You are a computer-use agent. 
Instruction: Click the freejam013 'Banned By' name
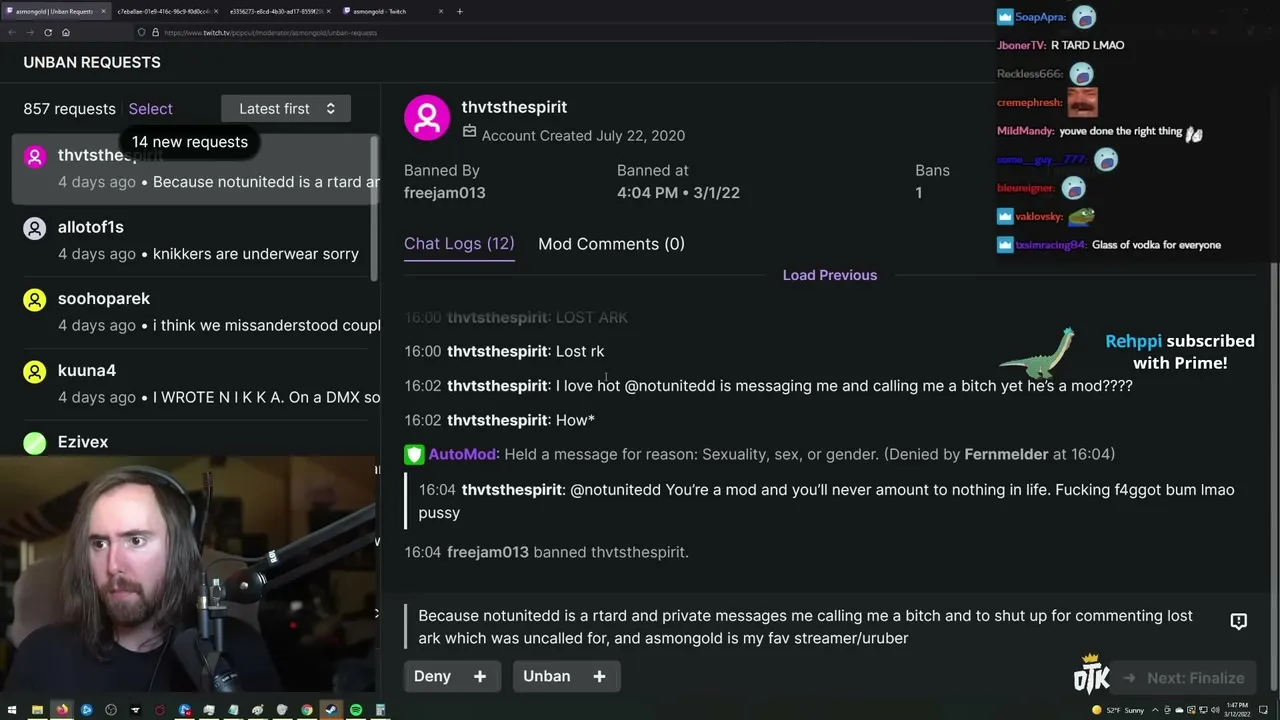click(444, 193)
